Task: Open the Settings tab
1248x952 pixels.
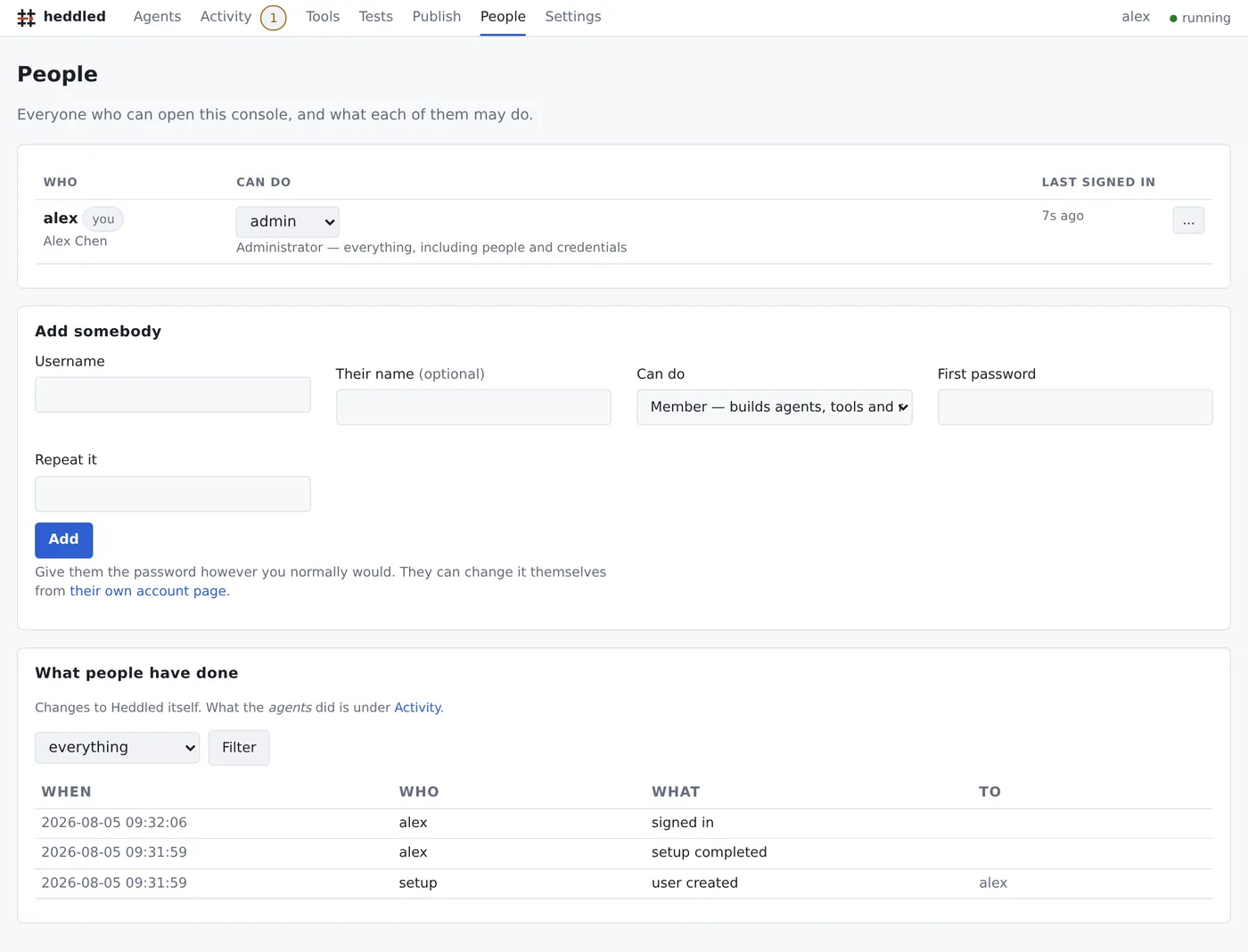Action: click(x=573, y=17)
